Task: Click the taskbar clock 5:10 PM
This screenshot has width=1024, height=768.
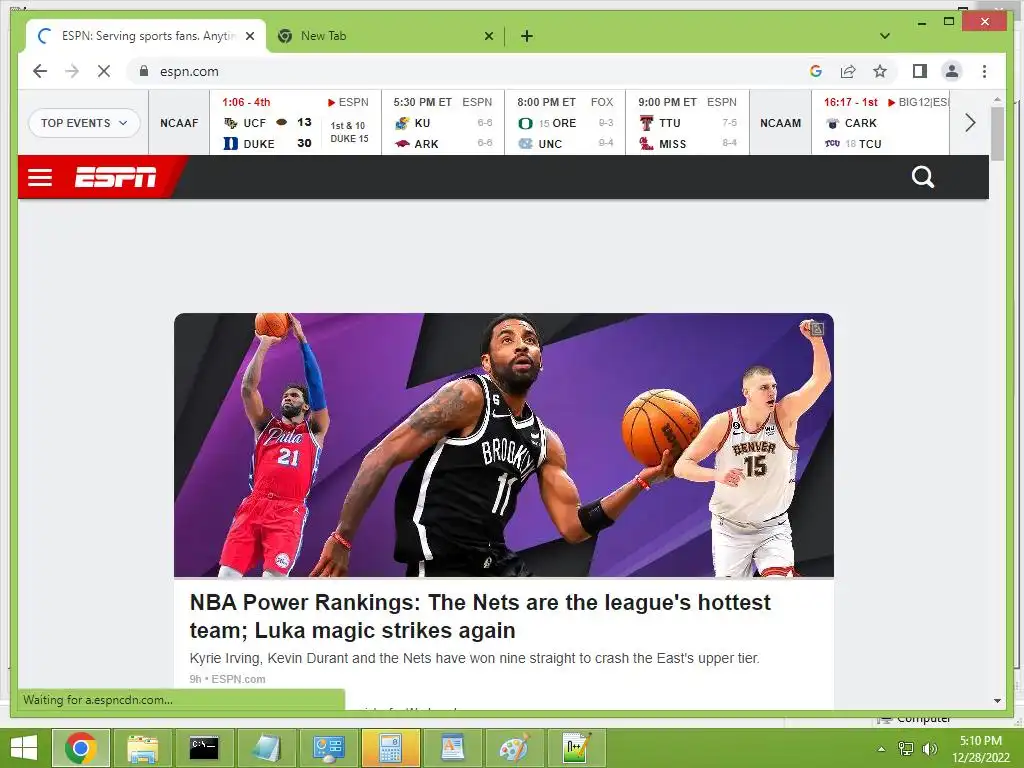Action: (980, 749)
